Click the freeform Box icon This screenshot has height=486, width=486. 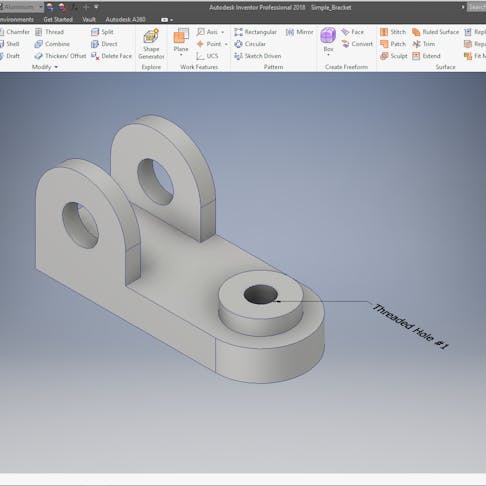pos(328,35)
